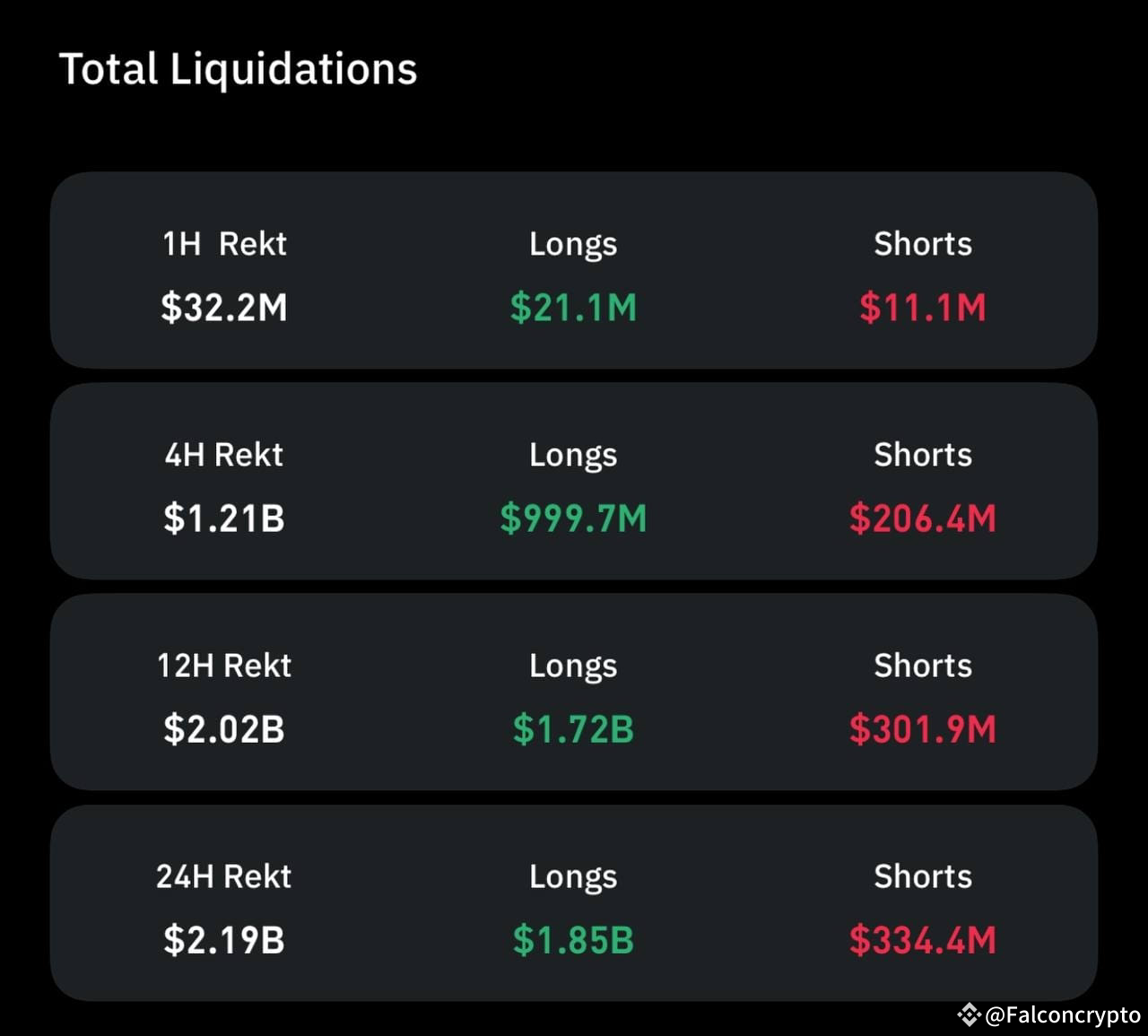Select the $206.4M 4H Shorts figure
This screenshot has height=1036, width=1148.
point(922,518)
